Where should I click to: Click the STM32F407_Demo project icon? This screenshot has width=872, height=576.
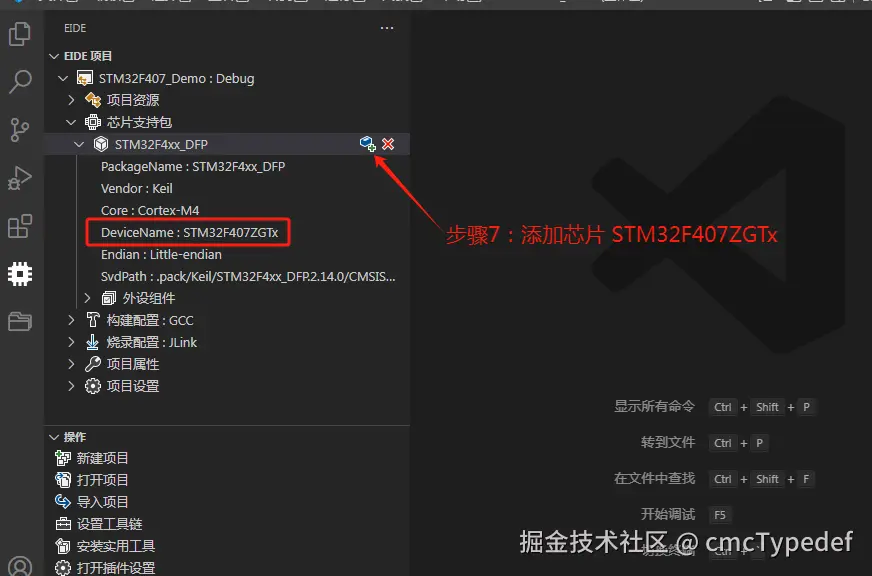click(x=85, y=78)
